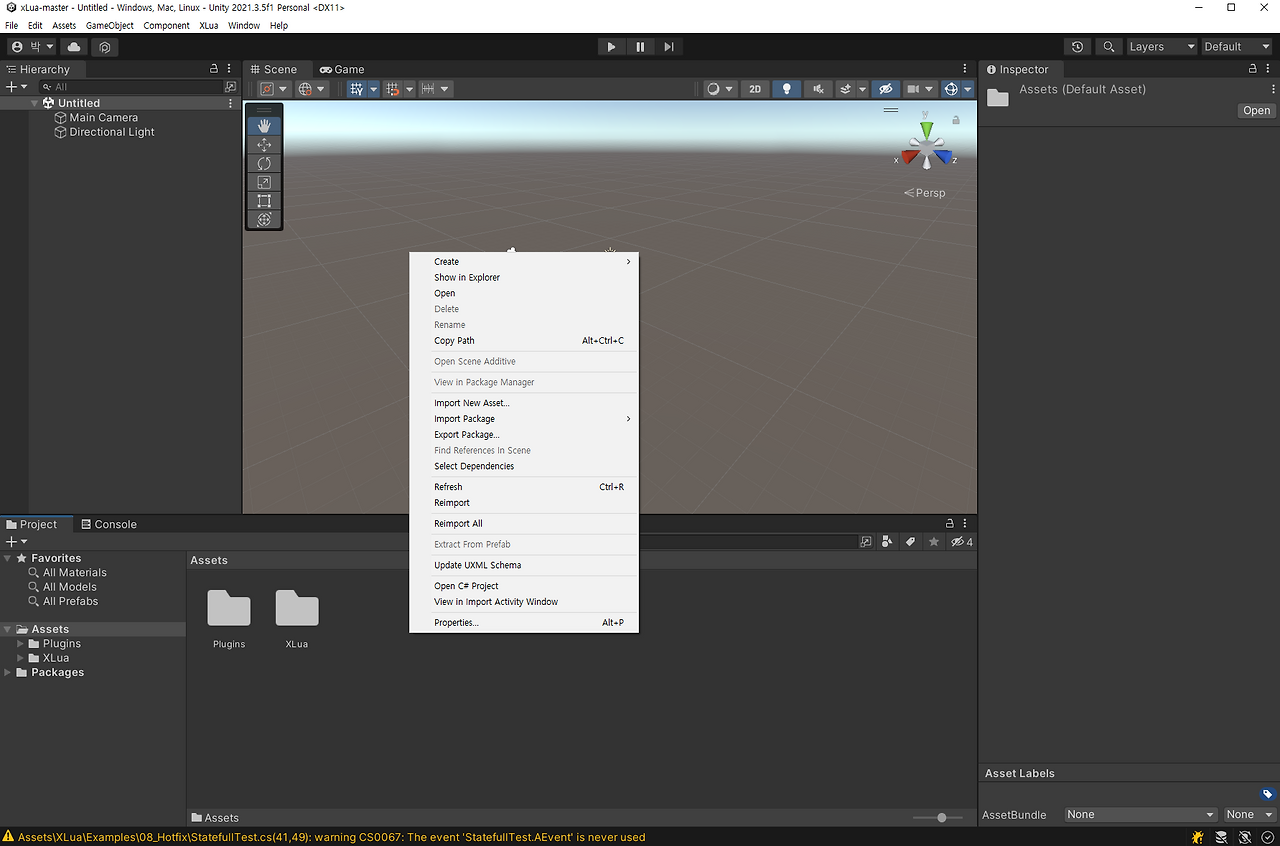Open the Undo History icon
The height and width of the screenshot is (846, 1280).
(x=1077, y=46)
